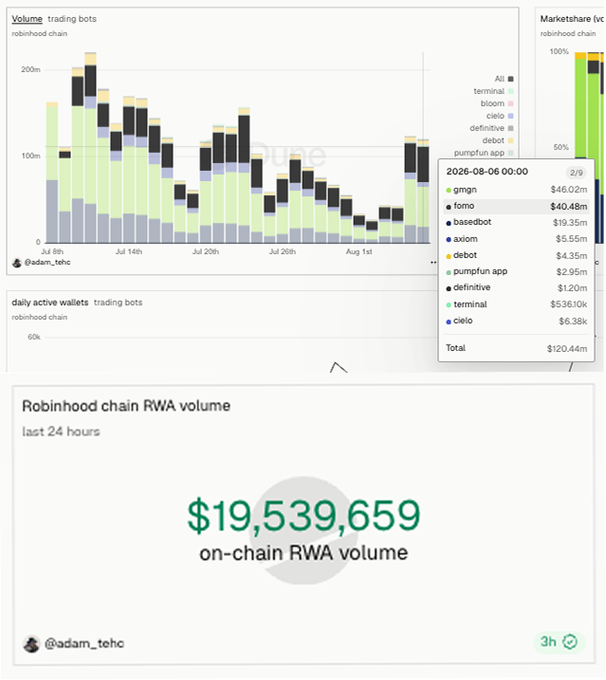This screenshot has height=680, width=606.
Task: Click the '100%' axis label in Marketshare
Action: click(559, 52)
